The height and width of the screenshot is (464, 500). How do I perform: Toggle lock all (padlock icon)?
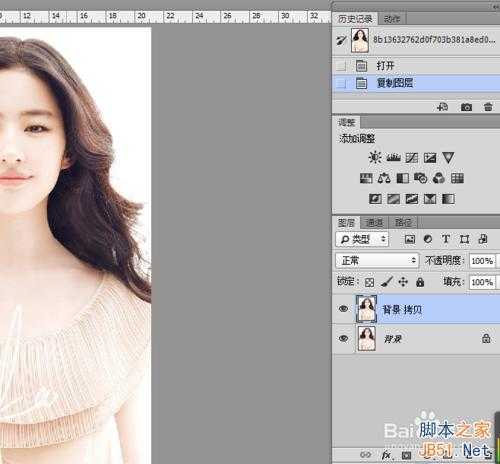click(x=420, y=282)
